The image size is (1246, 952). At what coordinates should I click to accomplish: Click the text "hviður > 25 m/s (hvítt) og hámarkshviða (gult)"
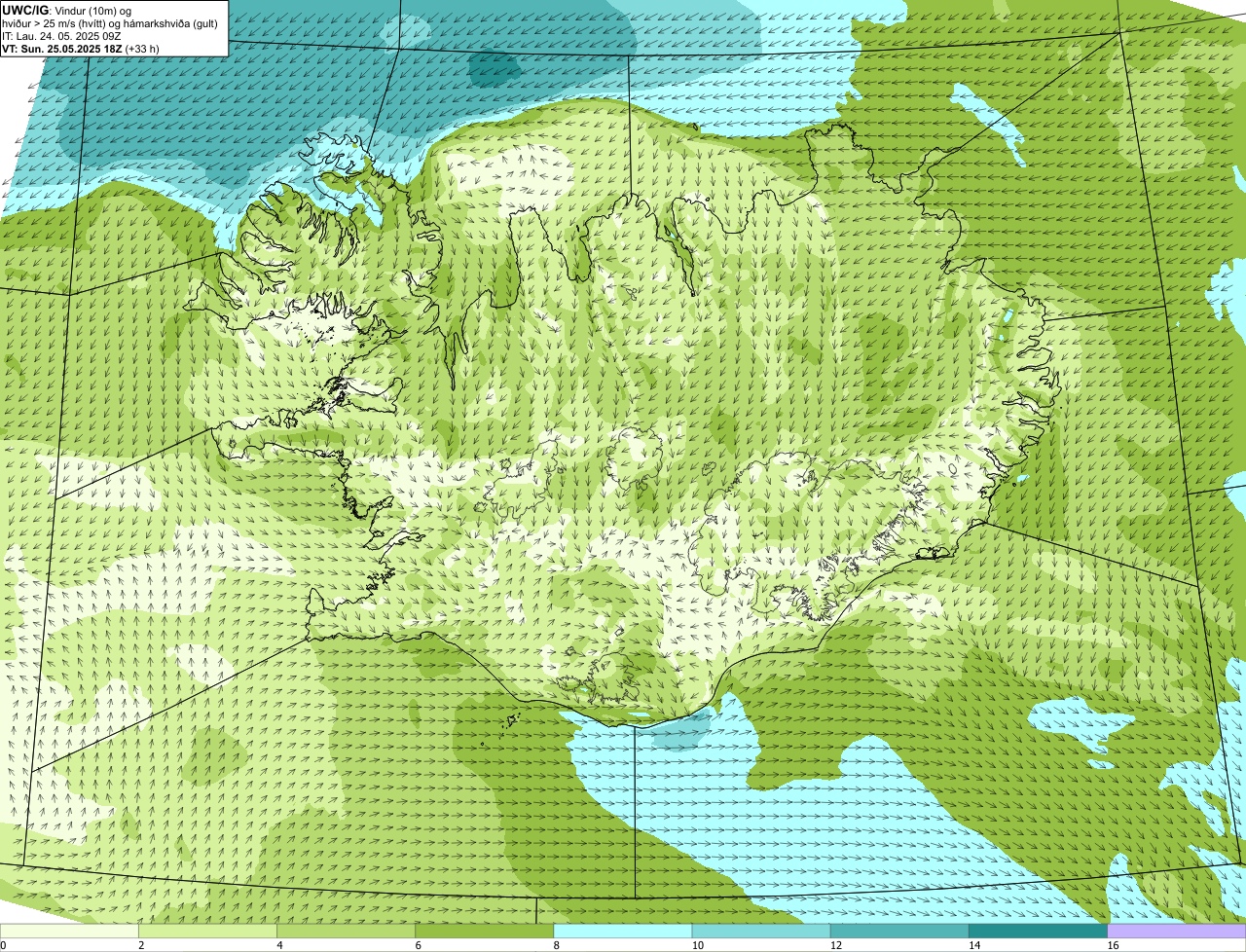coord(110,22)
